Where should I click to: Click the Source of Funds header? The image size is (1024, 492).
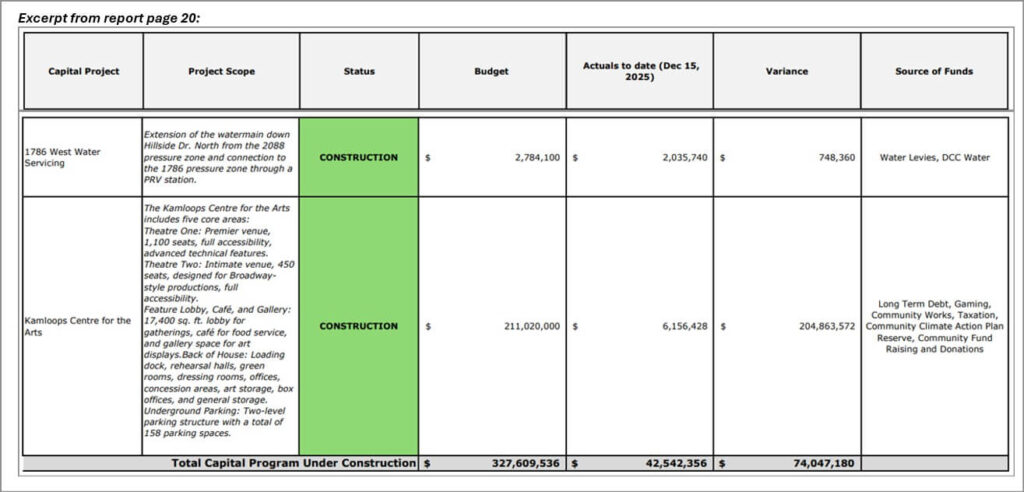coord(934,71)
